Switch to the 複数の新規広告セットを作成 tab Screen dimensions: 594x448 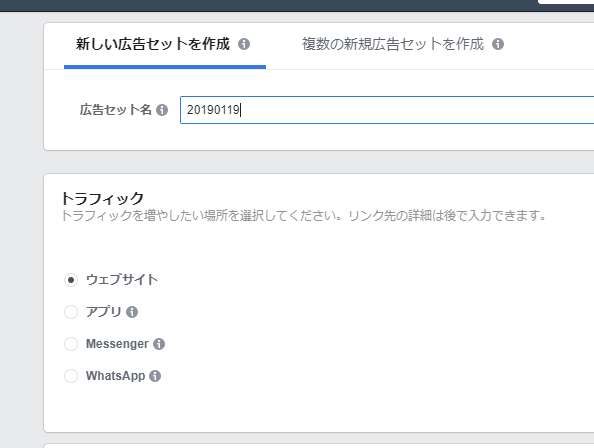tap(393, 44)
